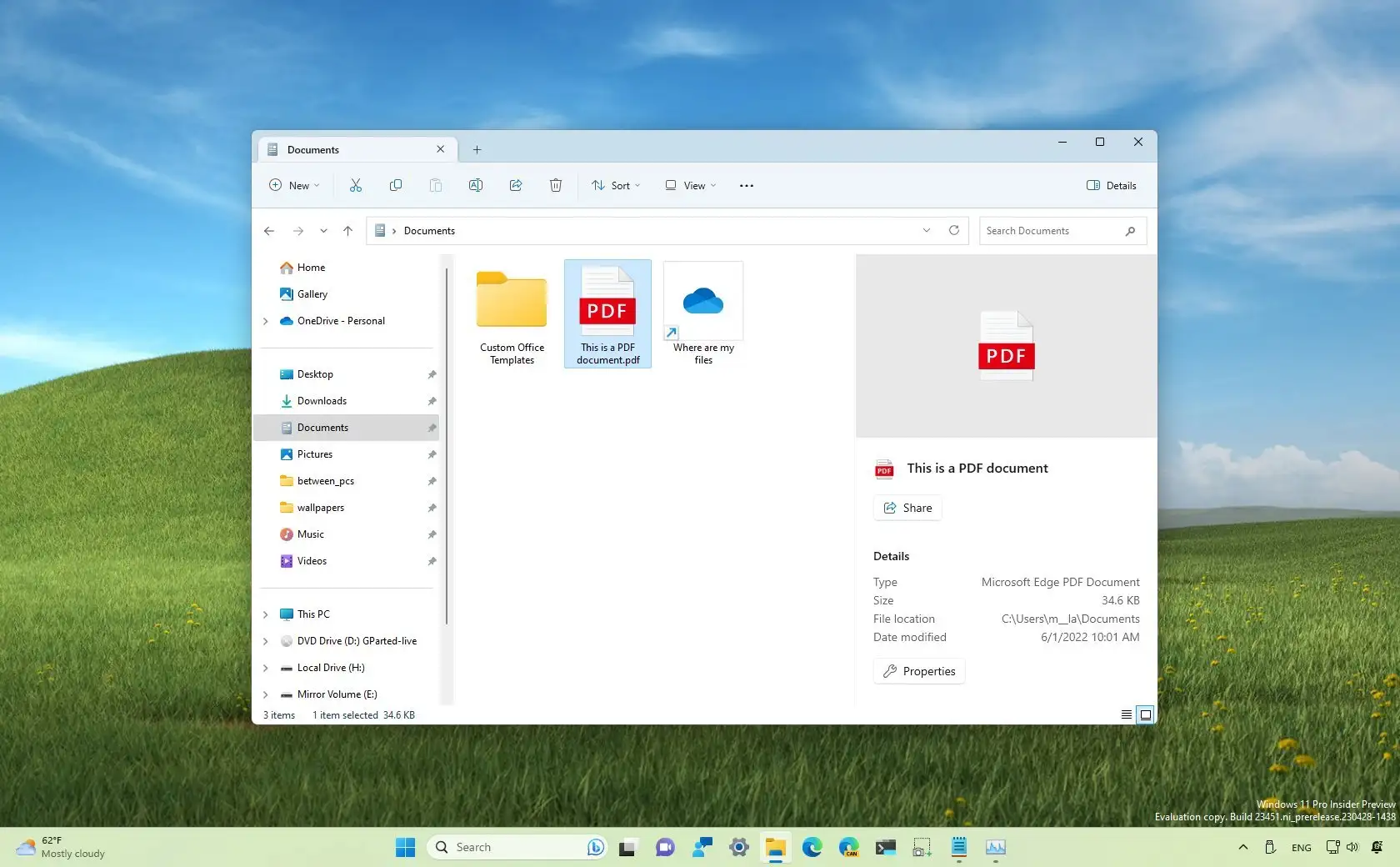Open address bar history dropdown
Screen dimensions: 1400x867
[927, 230]
